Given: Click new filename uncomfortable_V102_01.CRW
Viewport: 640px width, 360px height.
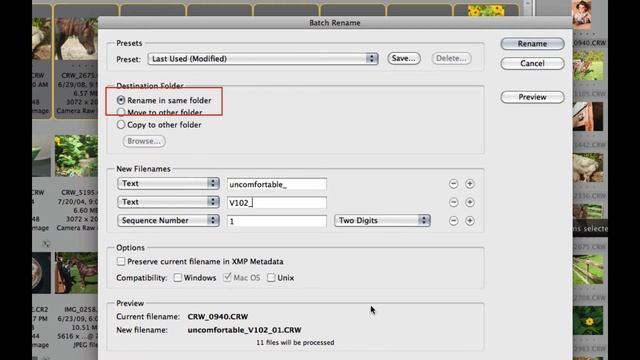Looking at the screenshot, I should (x=244, y=330).
